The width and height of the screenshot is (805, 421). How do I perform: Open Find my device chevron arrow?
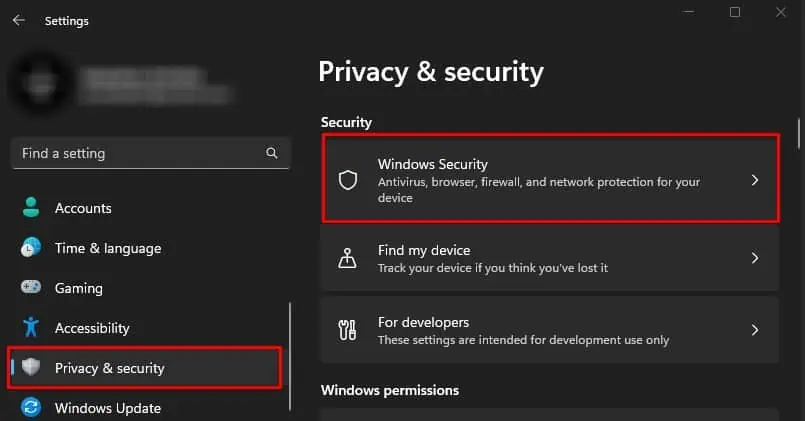pyautogui.click(x=755, y=258)
